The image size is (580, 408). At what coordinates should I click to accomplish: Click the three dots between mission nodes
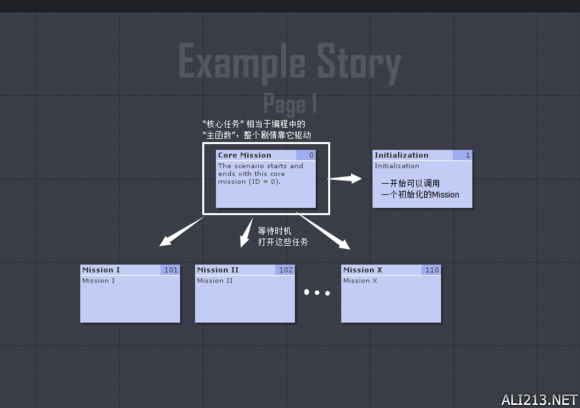coord(317,293)
